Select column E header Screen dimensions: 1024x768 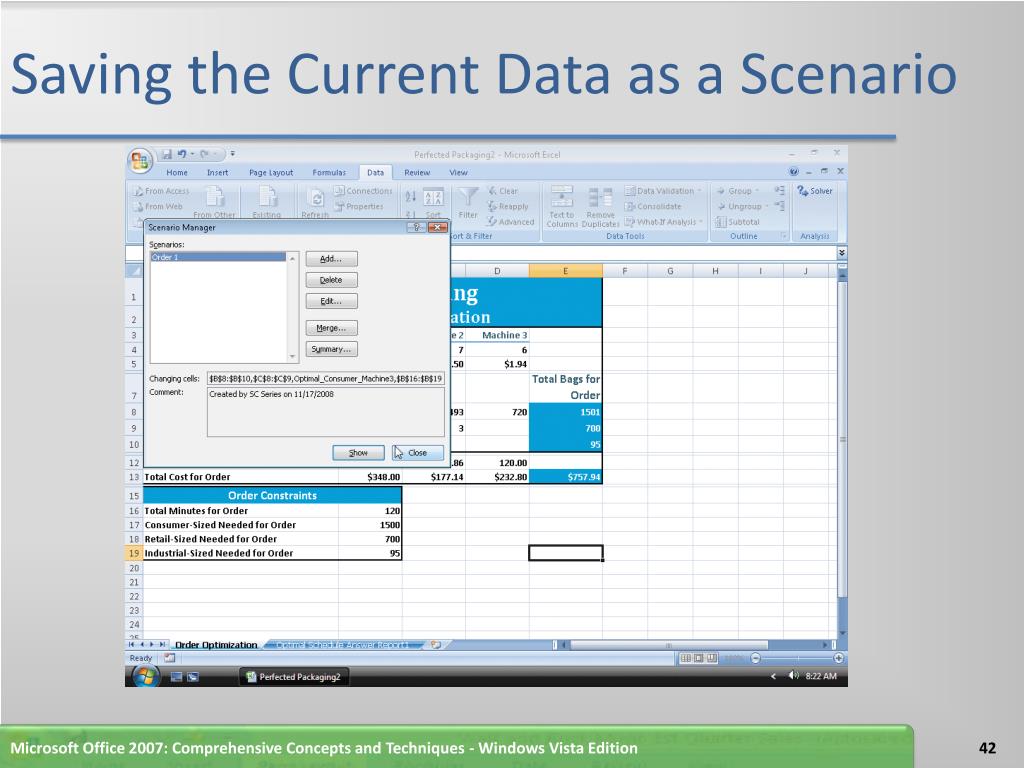tap(566, 271)
